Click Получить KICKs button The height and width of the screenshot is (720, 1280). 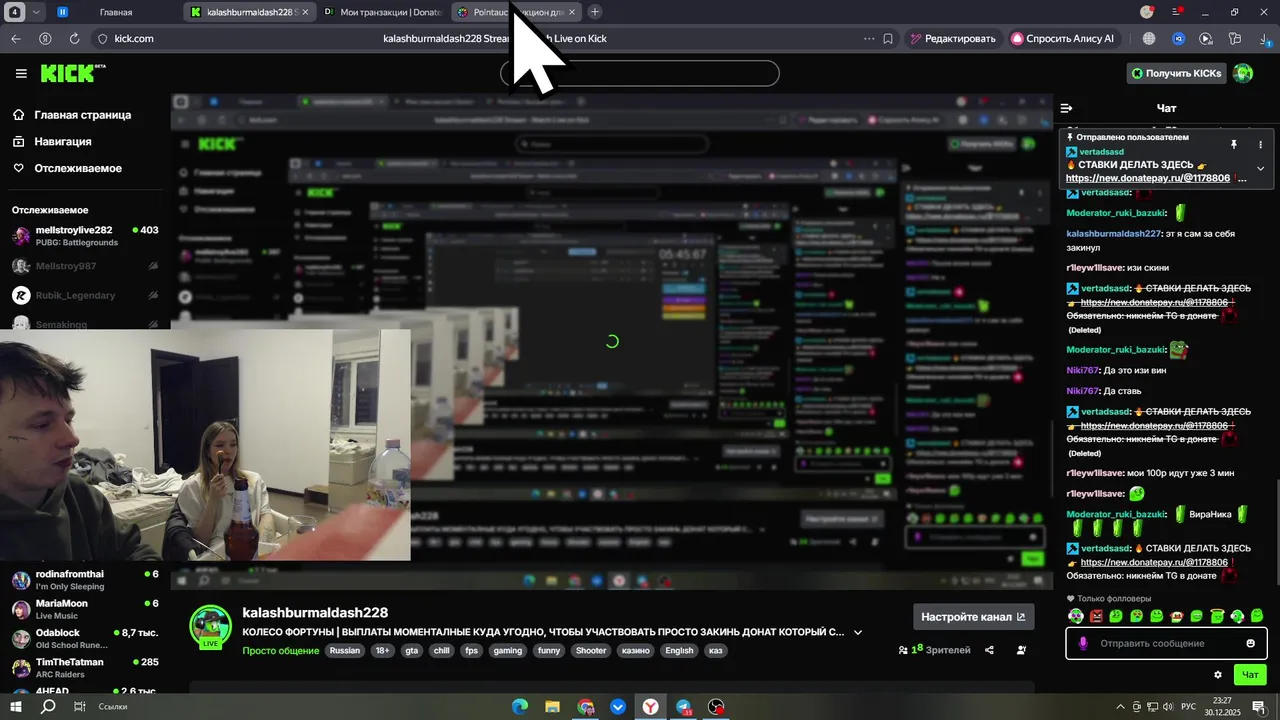pyautogui.click(x=1176, y=73)
